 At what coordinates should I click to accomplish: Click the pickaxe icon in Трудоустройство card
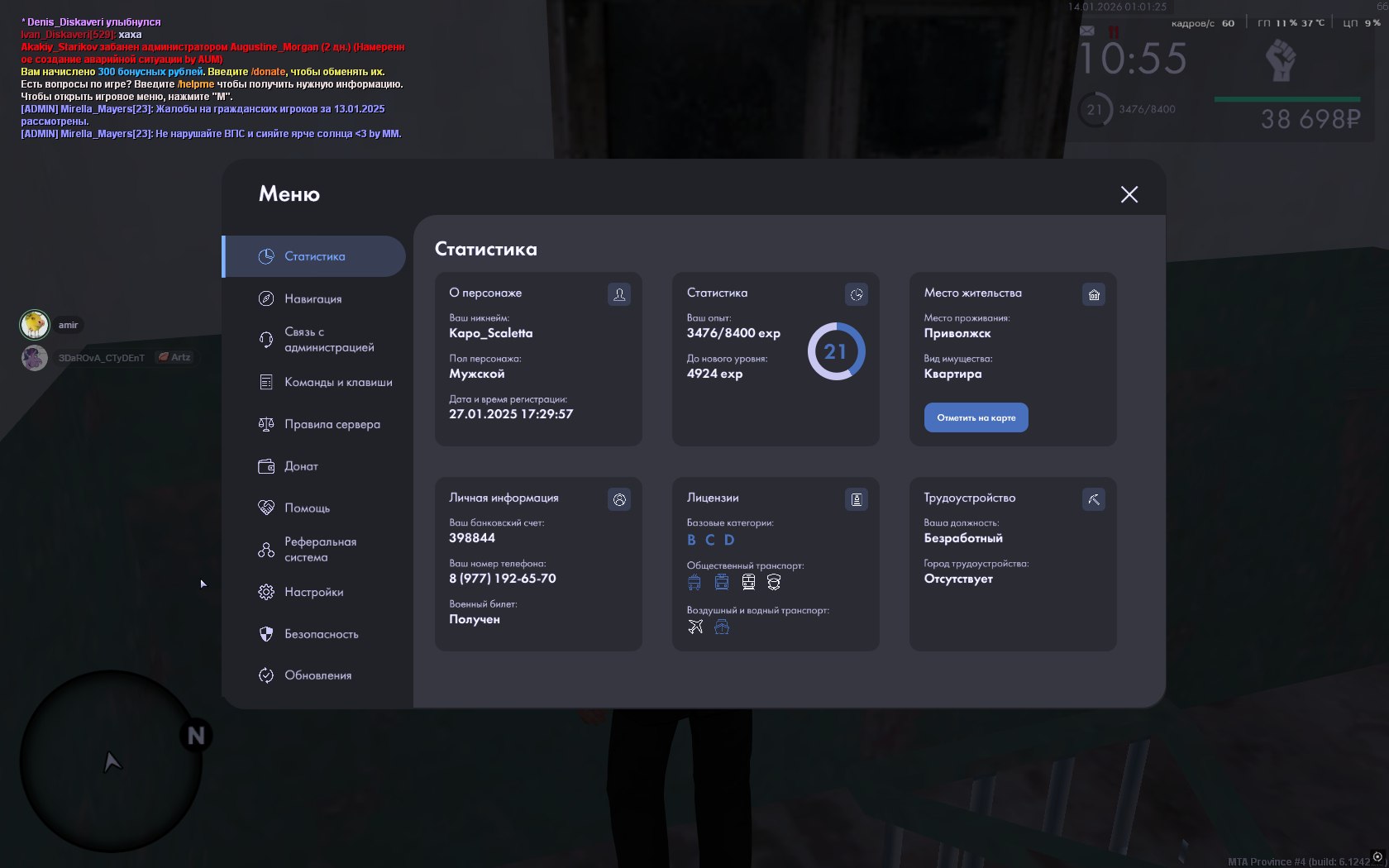pyautogui.click(x=1093, y=499)
